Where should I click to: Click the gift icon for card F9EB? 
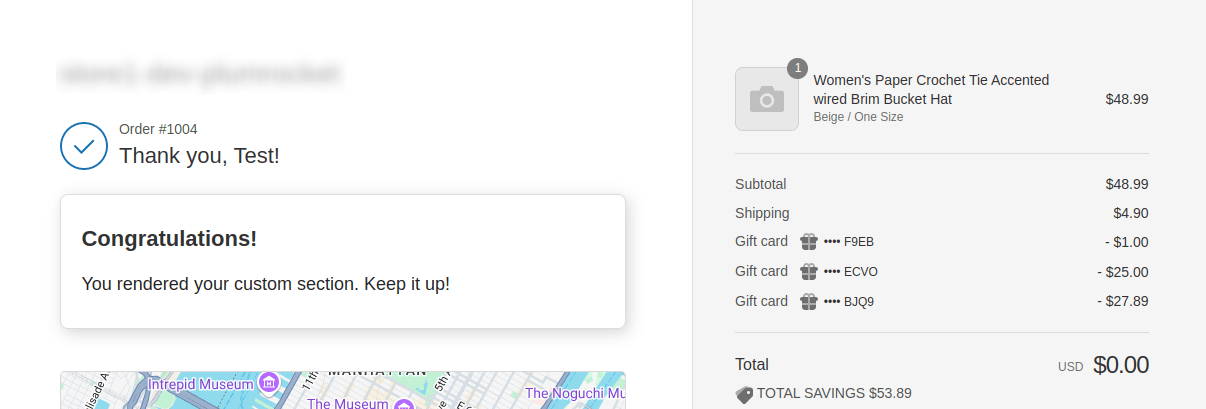809,241
